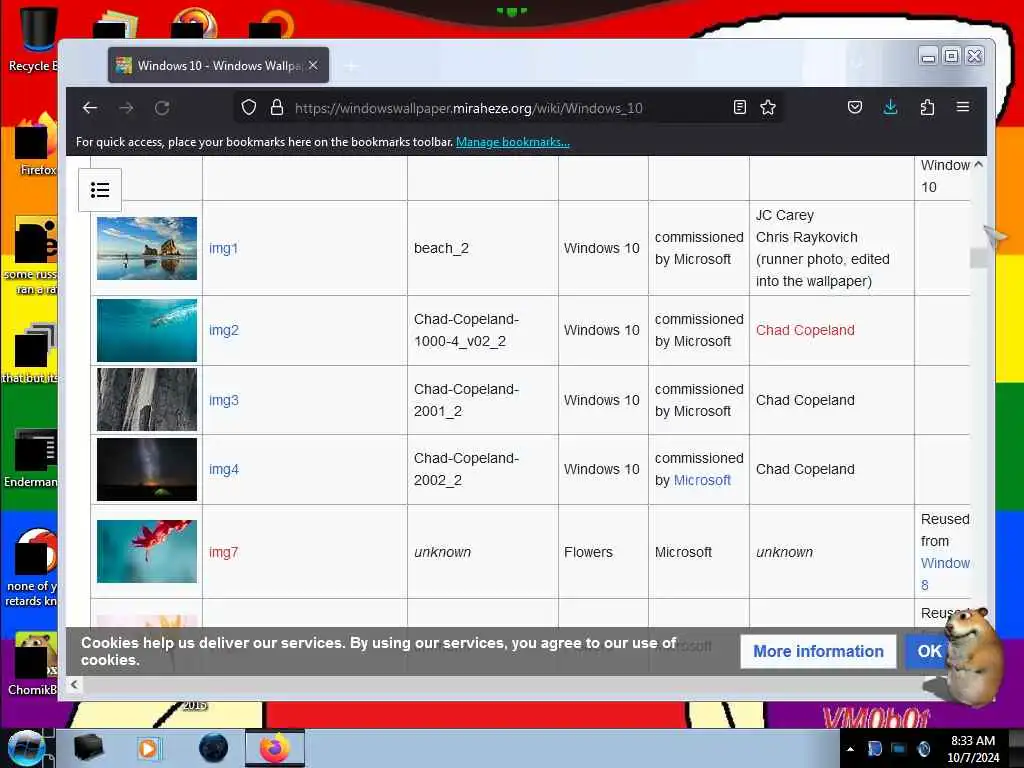
Task: Reload the page with the refresh icon
Action: [162, 108]
